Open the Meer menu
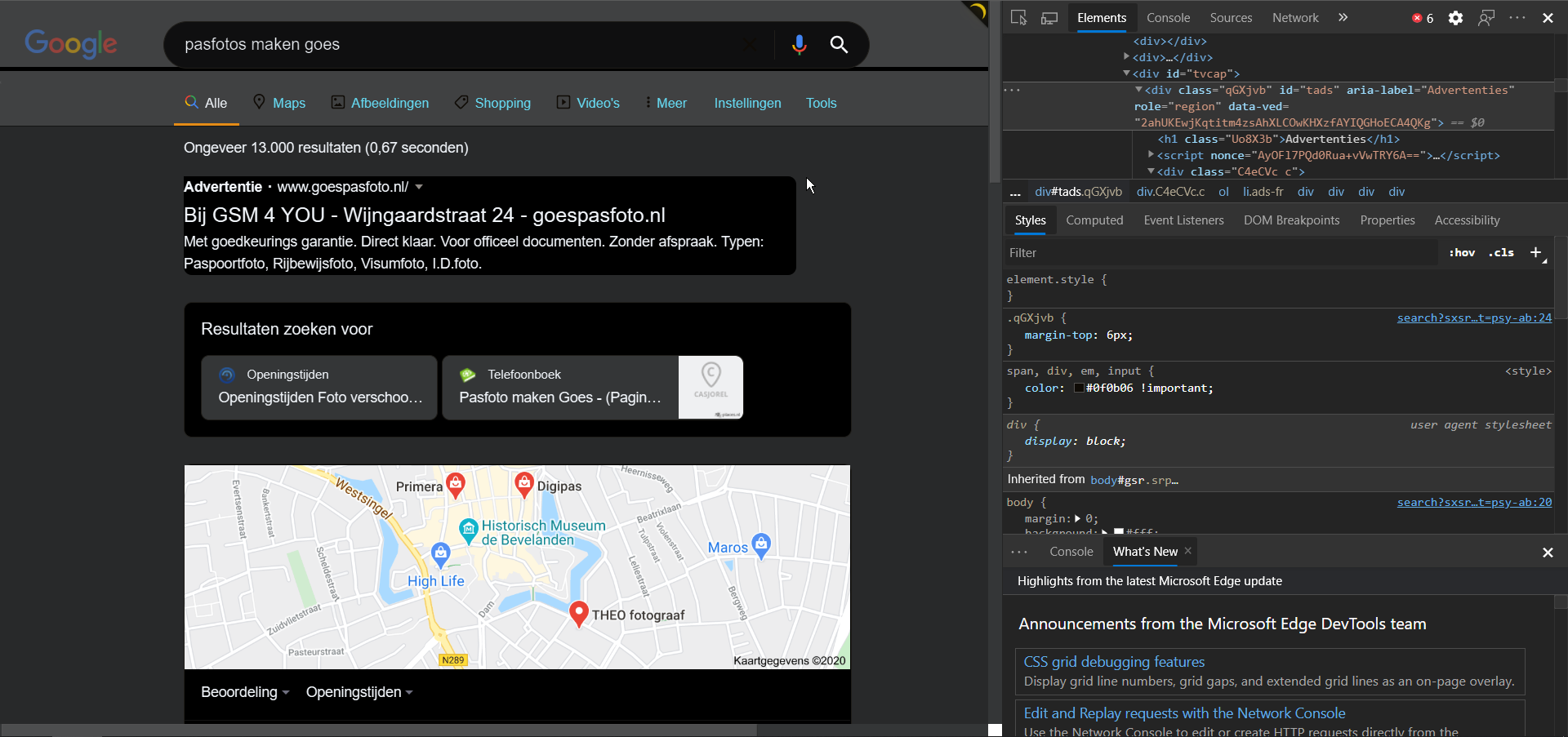This screenshot has height=737, width=1568. pyautogui.click(x=666, y=103)
